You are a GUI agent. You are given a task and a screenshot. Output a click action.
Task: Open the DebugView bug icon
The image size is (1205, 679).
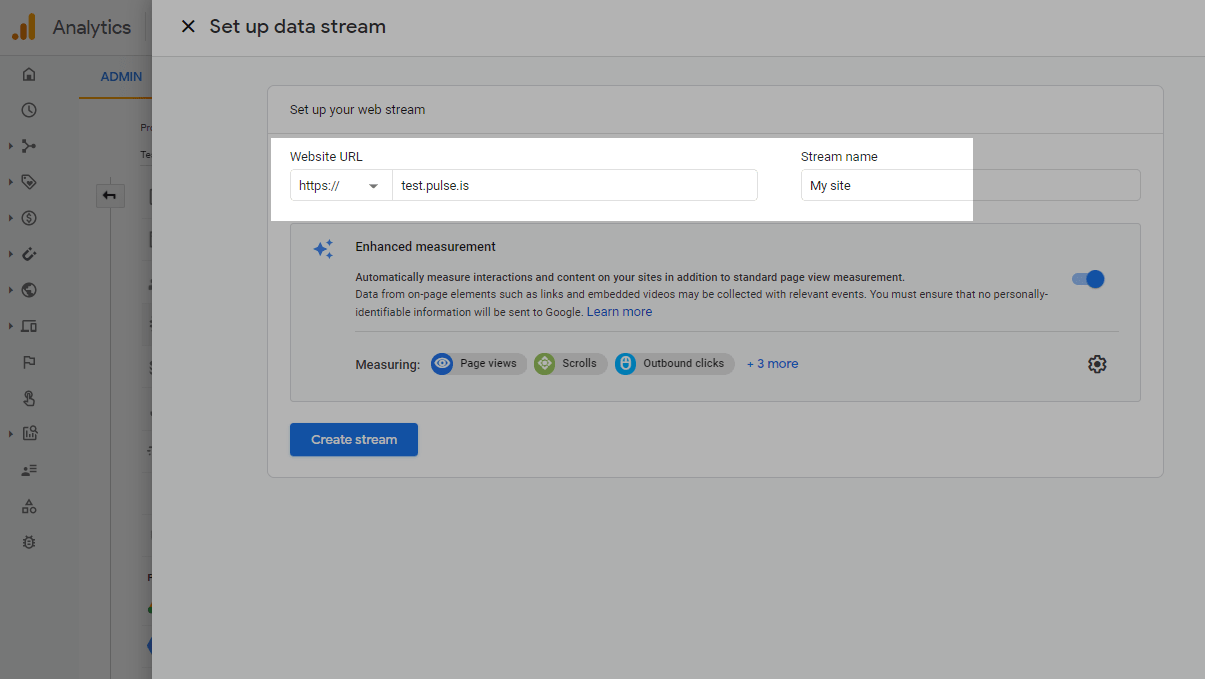29,542
